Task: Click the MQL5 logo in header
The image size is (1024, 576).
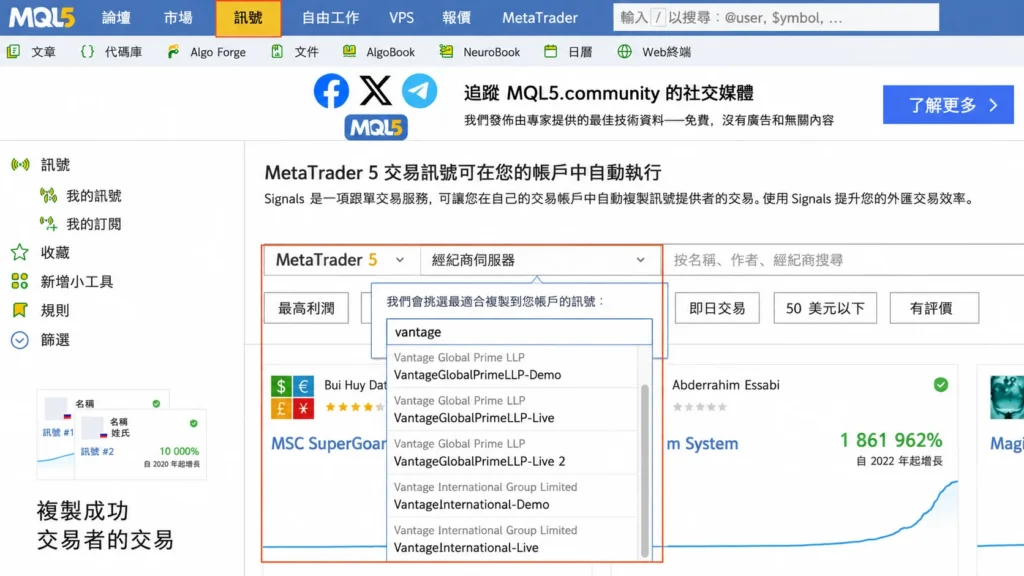Action: click(x=42, y=18)
